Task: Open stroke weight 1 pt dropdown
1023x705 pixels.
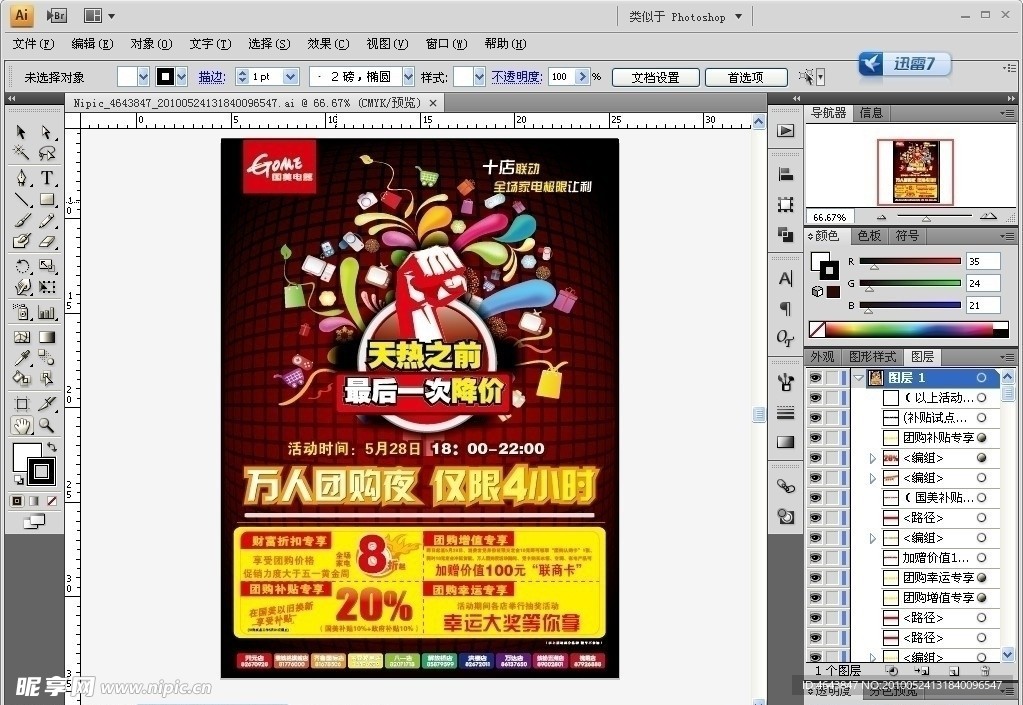Action: 291,77
